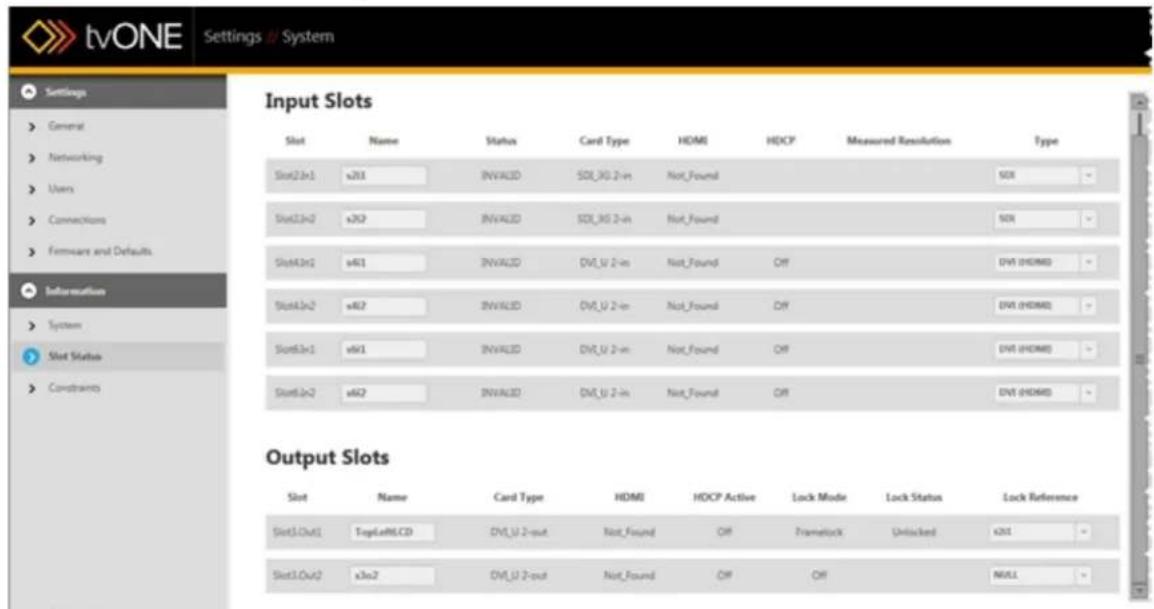Click the chevron icon next to Users
This screenshot has width=1154, height=609.
(32, 190)
